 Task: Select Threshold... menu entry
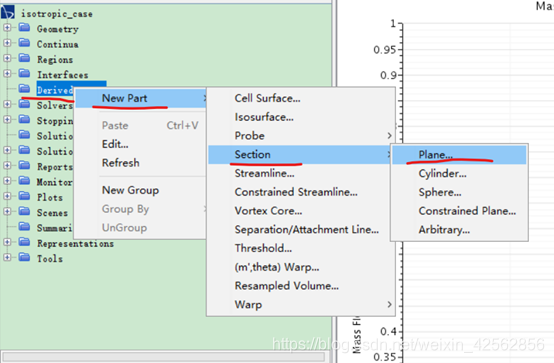pos(301,248)
